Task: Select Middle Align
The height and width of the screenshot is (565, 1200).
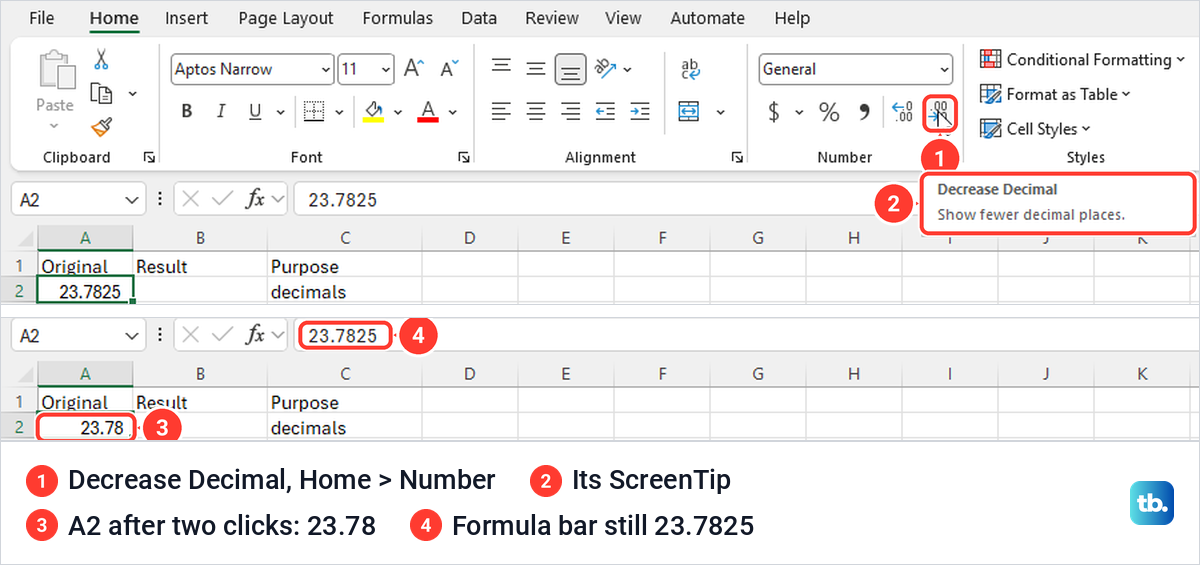Action: coord(536,69)
